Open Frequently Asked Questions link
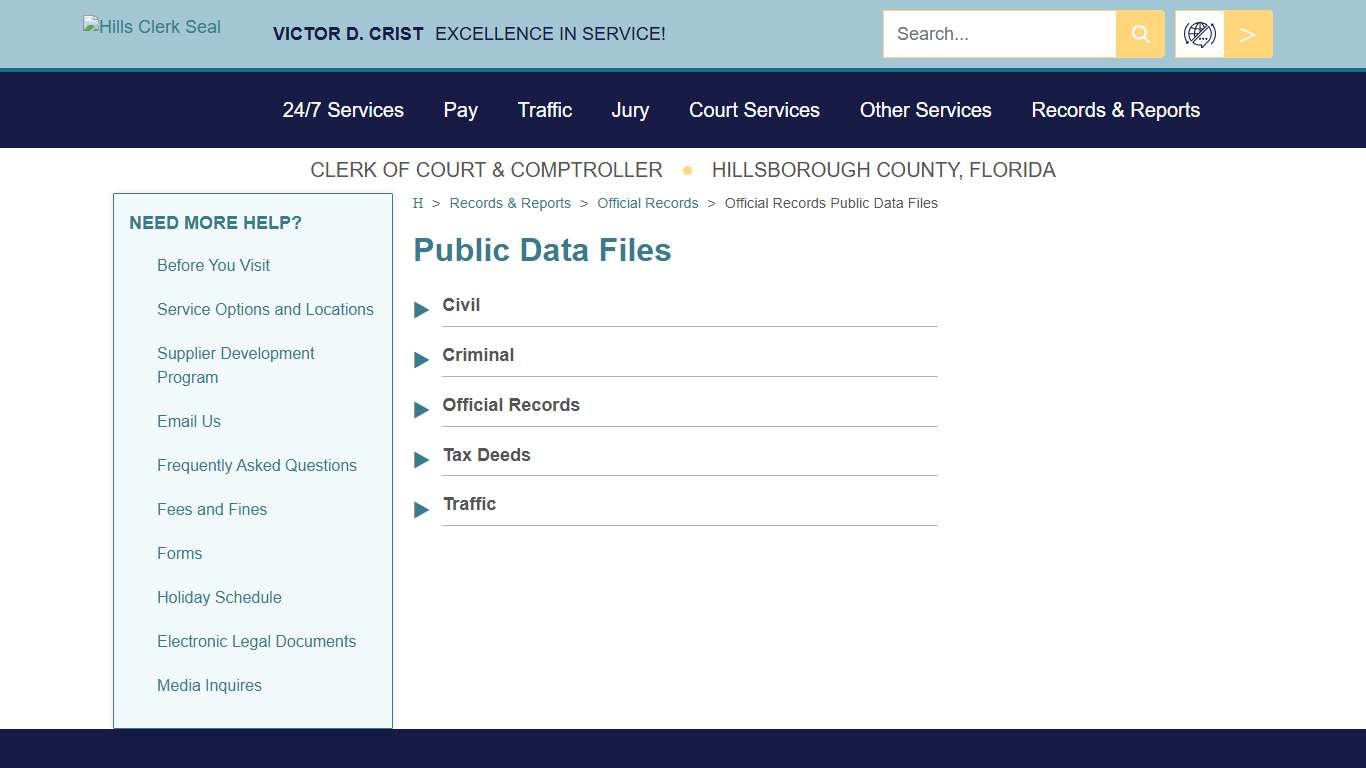 tap(256, 465)
